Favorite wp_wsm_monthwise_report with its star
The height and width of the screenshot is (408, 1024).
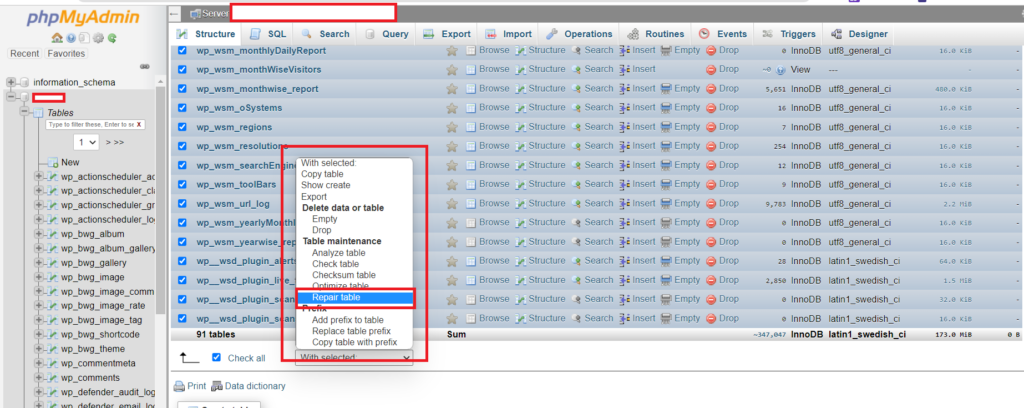451,89
